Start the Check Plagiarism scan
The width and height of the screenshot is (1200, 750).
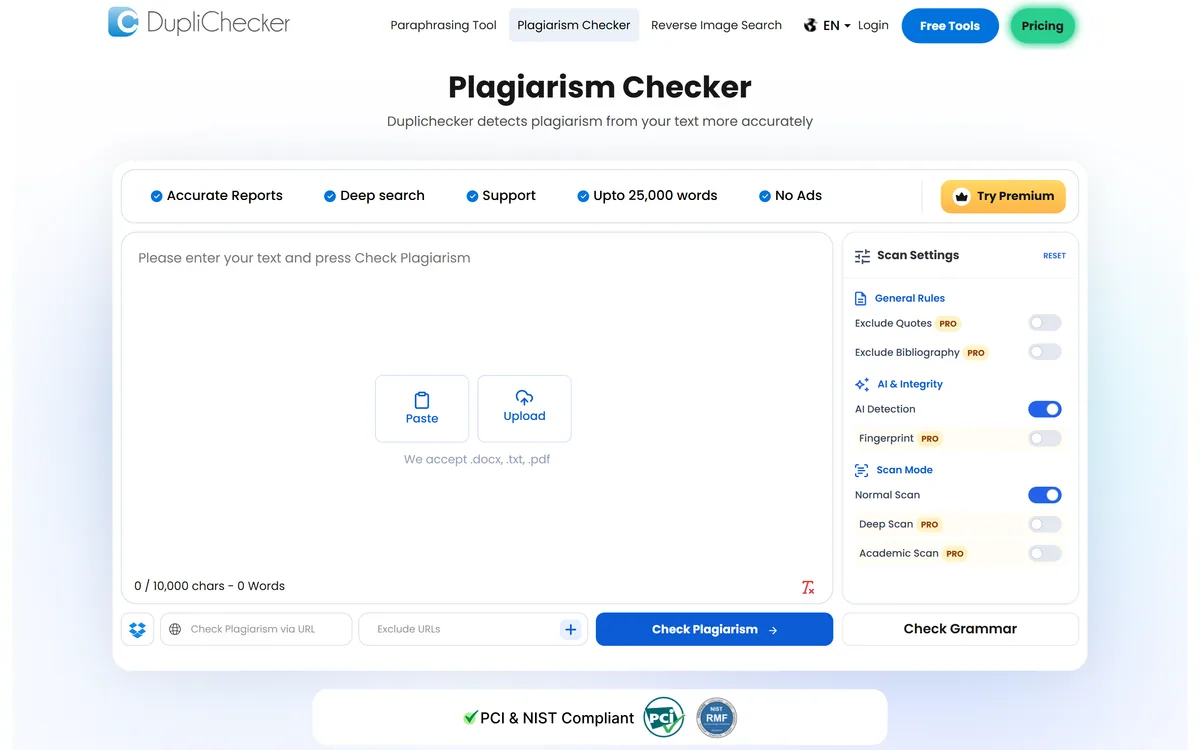click(714, 629)
